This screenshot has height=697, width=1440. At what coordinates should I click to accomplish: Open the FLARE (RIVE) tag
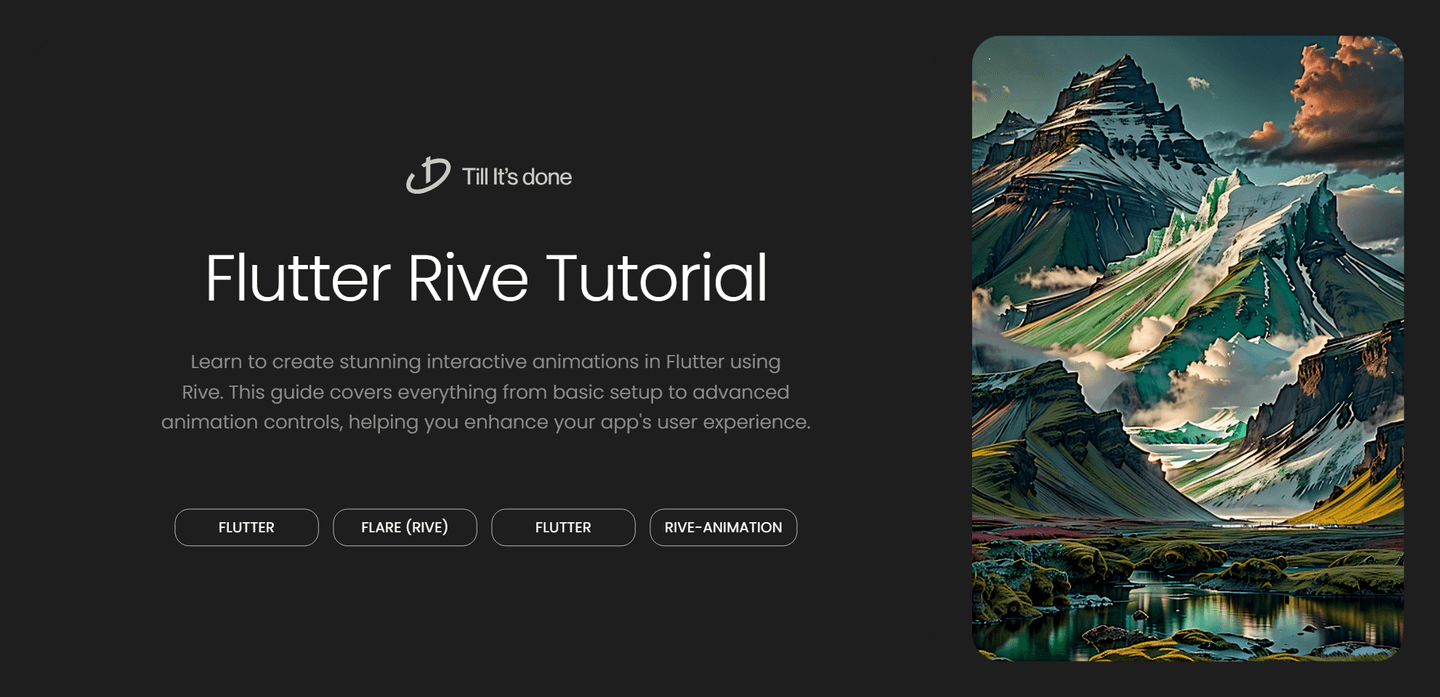click(x=404, y=527)
